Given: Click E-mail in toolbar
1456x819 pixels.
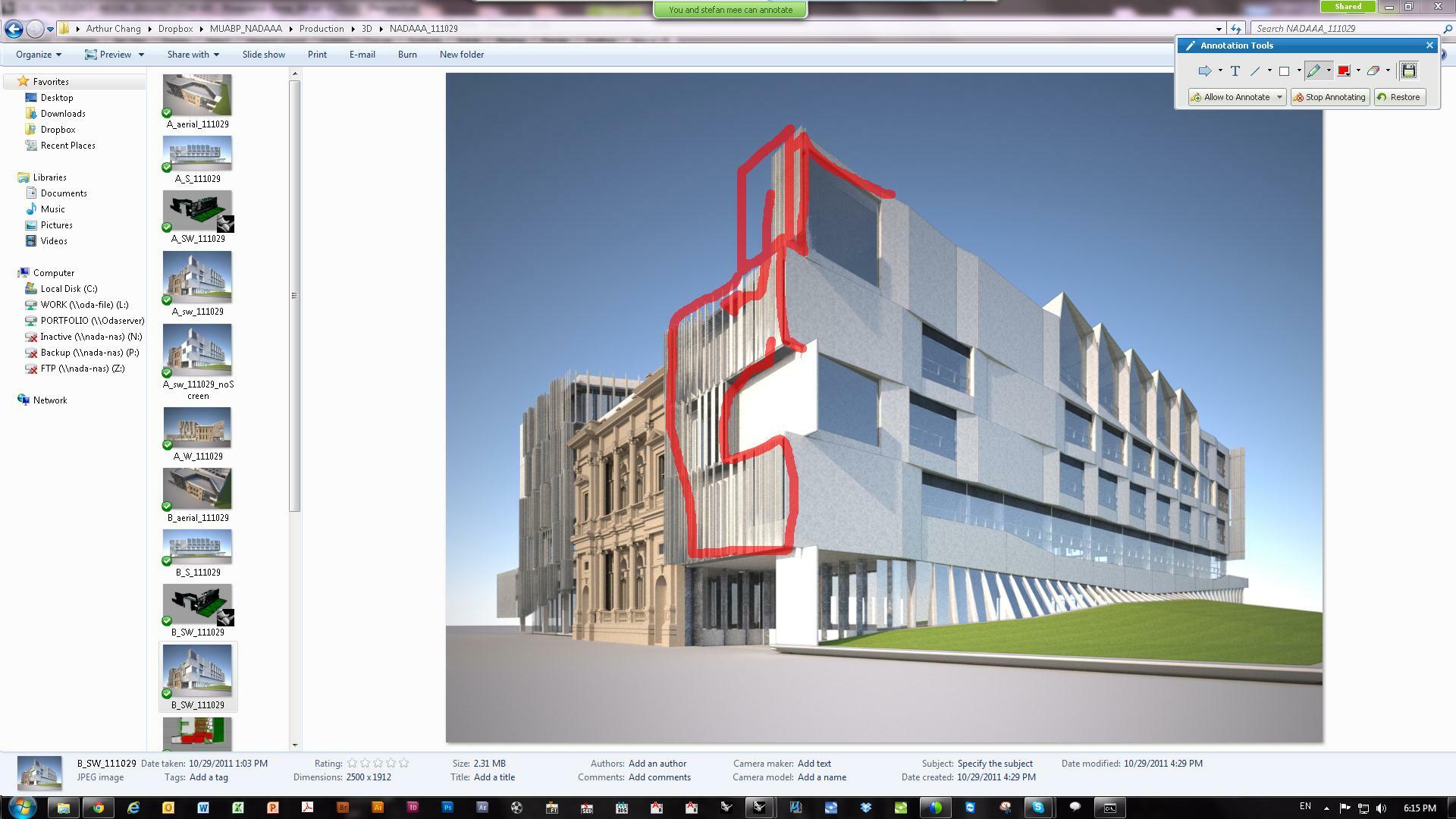Looking at the screenshot, I should click(362, 55).
